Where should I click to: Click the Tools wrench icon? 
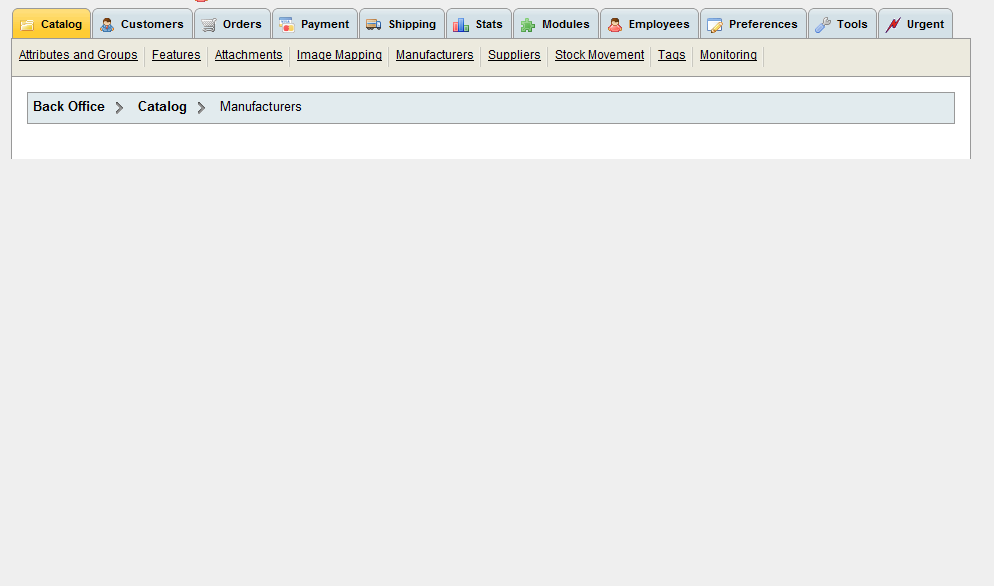tap(823, 25)
